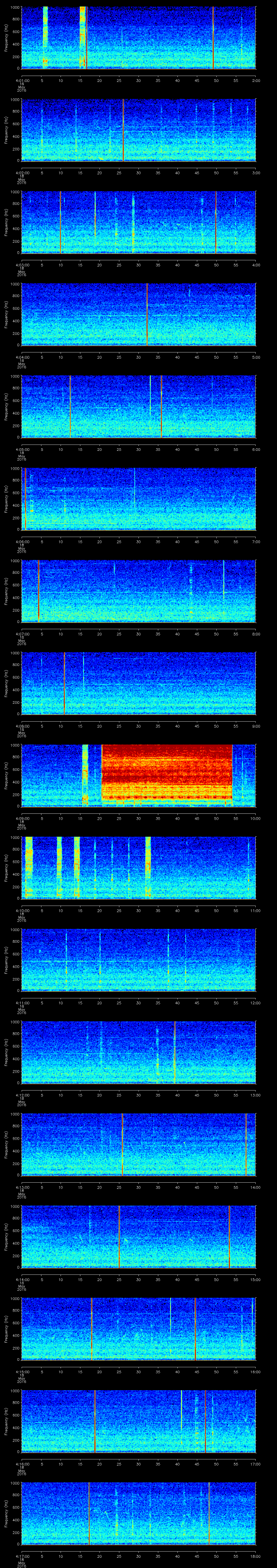277x1568 pixels.
Task: Click Frequency (Hz) axis title of 4:09:00 panel
Action: pyautogui.click(x=6, y=775)
